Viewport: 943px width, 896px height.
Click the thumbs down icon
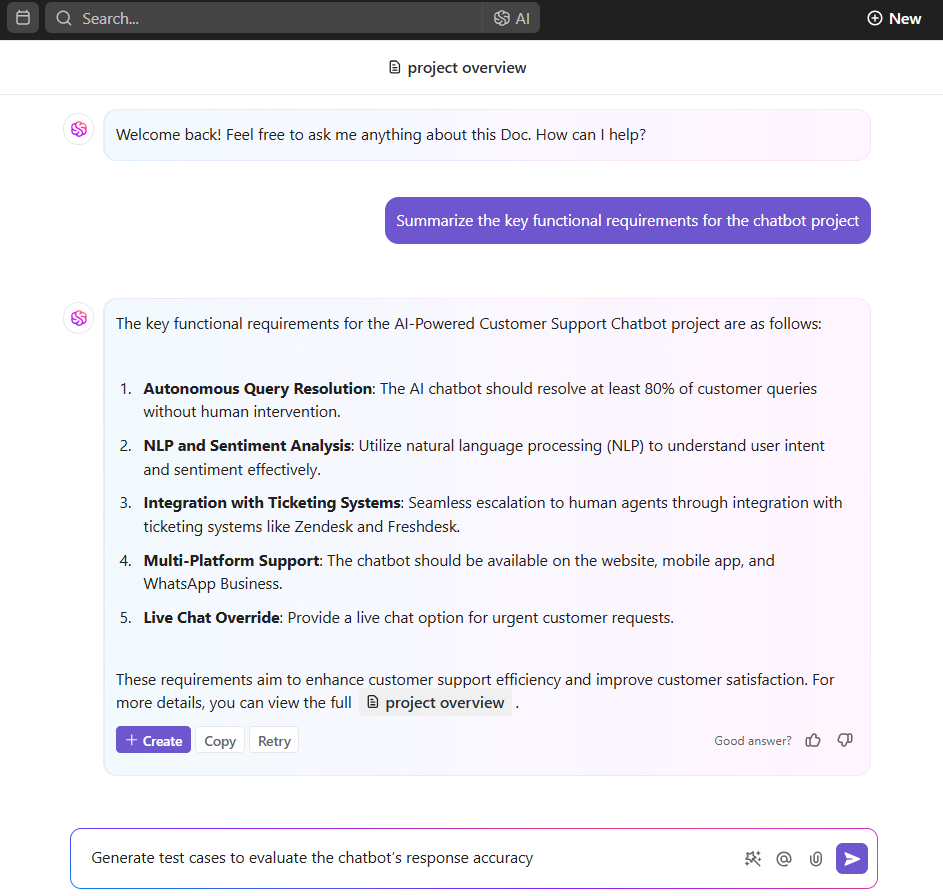pyautogui.click(x=845, y=740)
